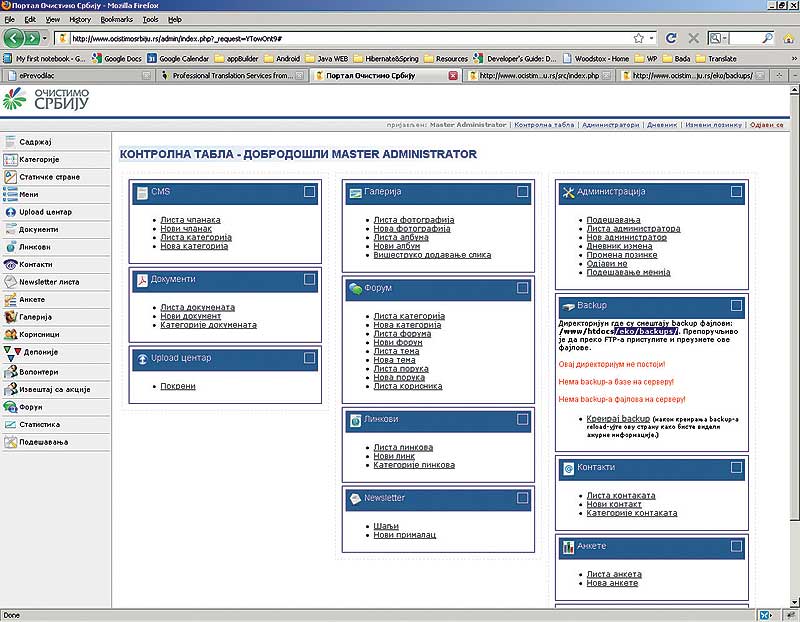Screen dimensions: 800x622
Task: Toggle the Контакти panel collapse box
Action: click(x=736, y=467)
